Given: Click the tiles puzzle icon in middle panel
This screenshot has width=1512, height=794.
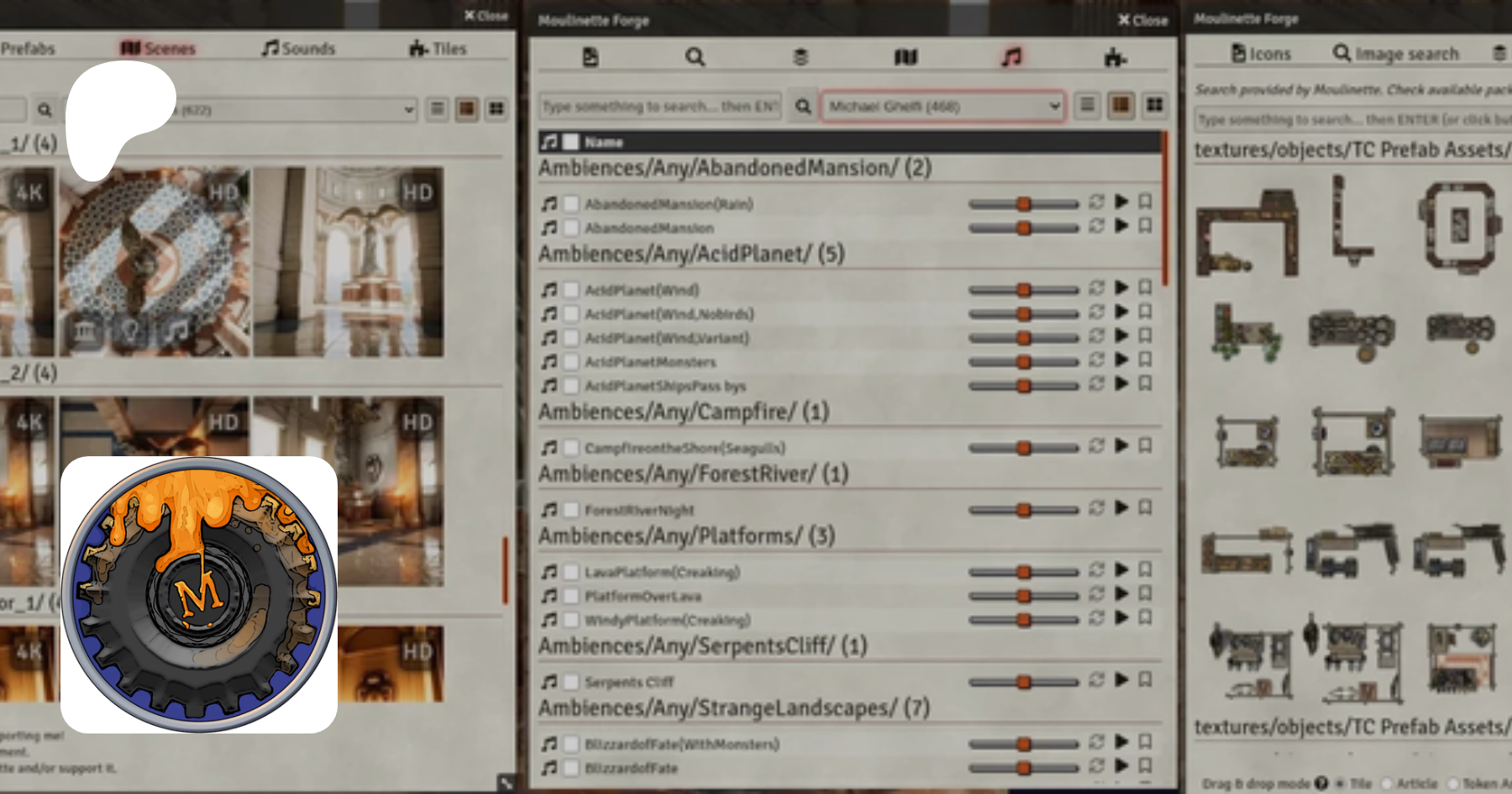Looking at the screenshot, I should pos(1115,57).
